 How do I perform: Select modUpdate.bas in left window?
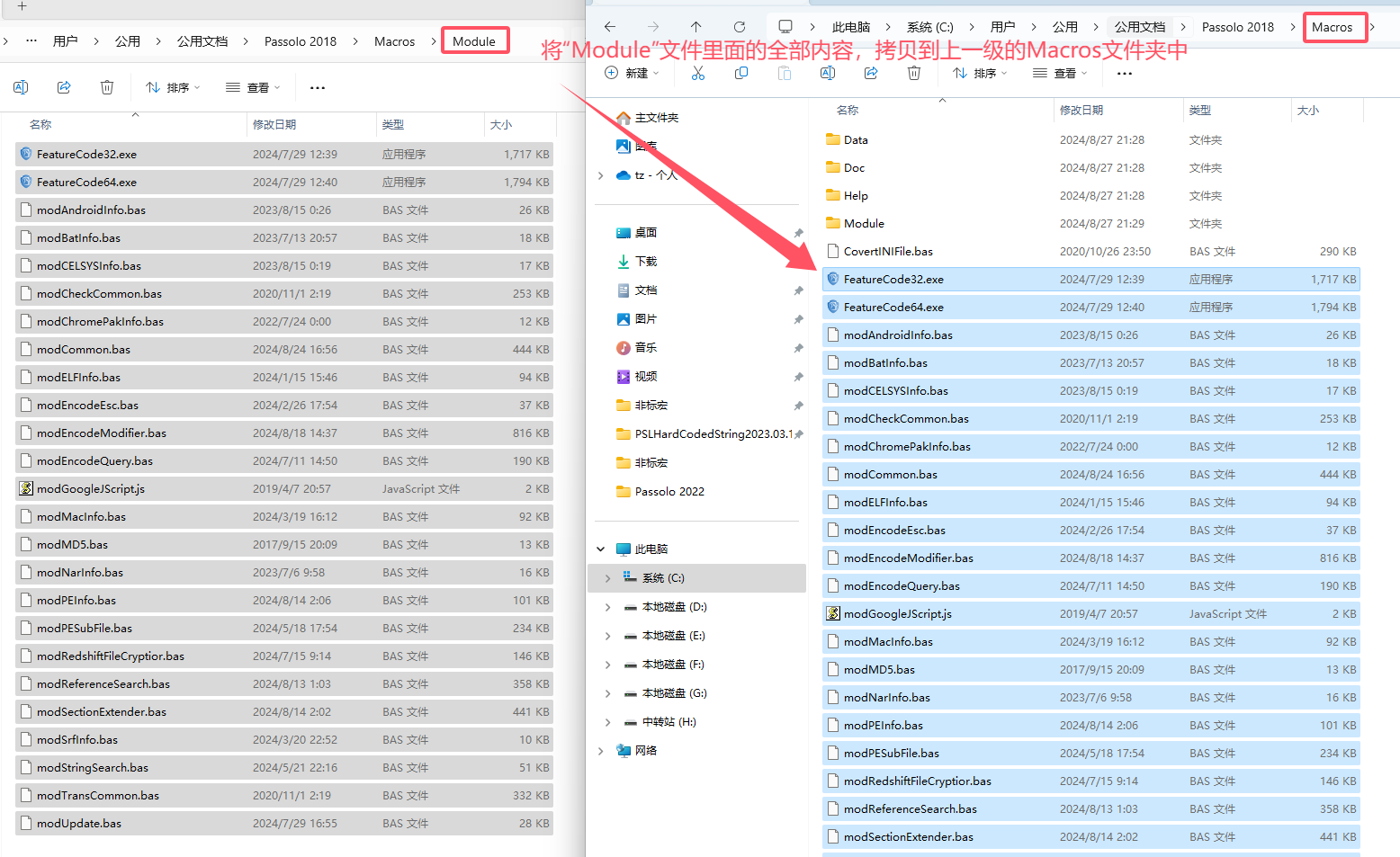pos(283,824)
